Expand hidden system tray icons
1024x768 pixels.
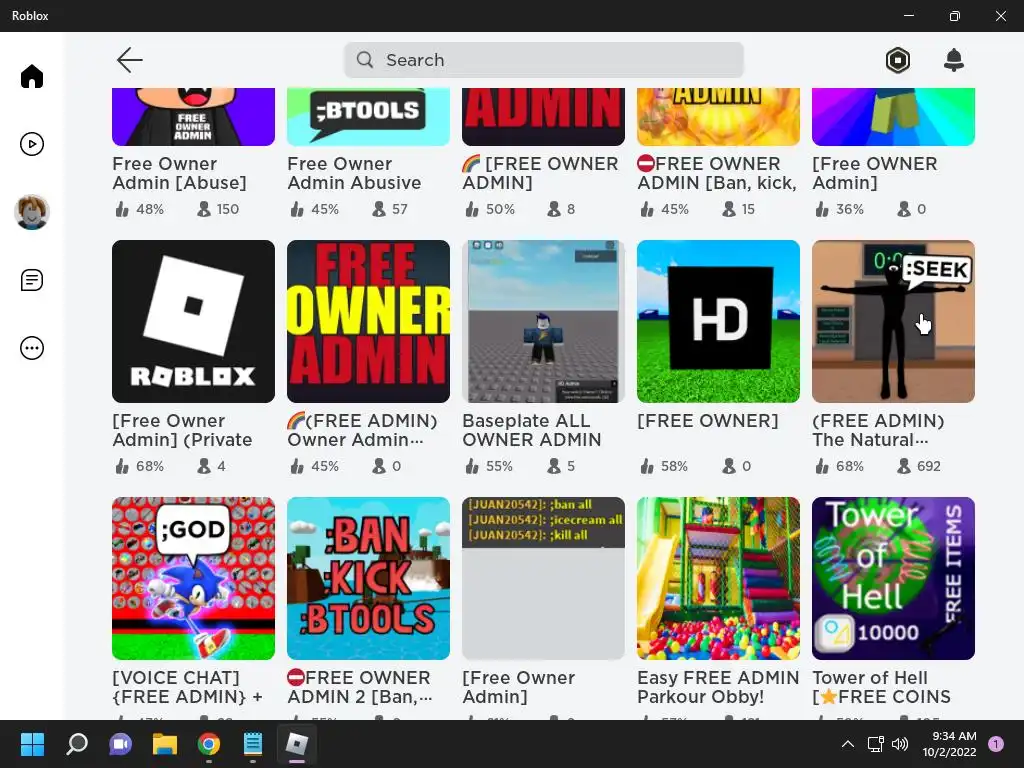[x=848, y=744]
